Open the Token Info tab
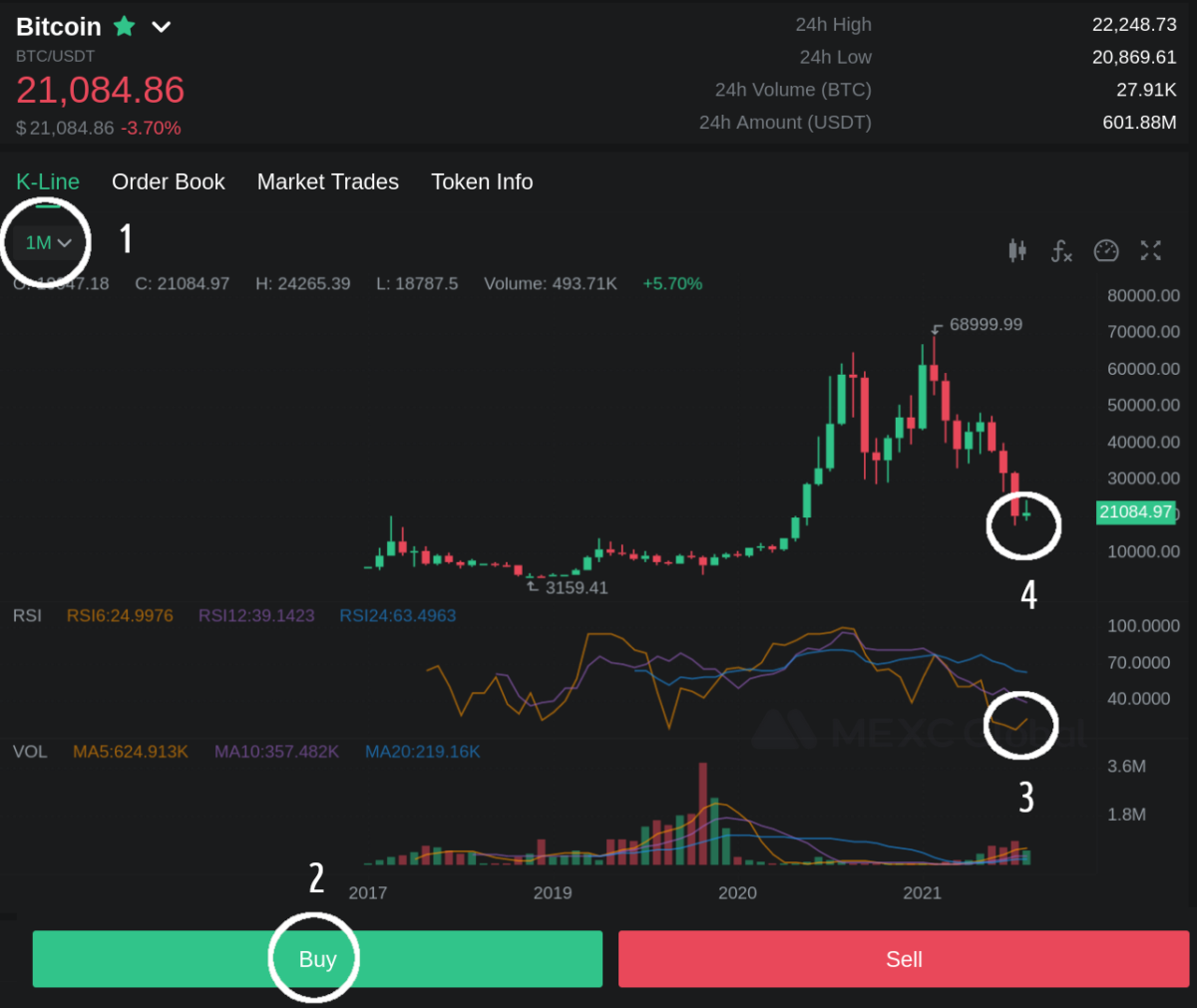This screenshot has width=1197, height=1008. 482,181
